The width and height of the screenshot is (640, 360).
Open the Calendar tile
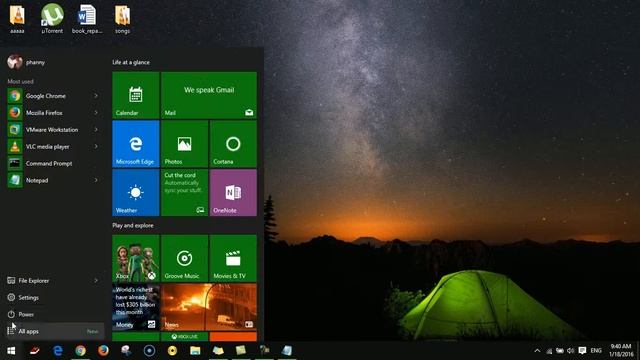[136, 95]
